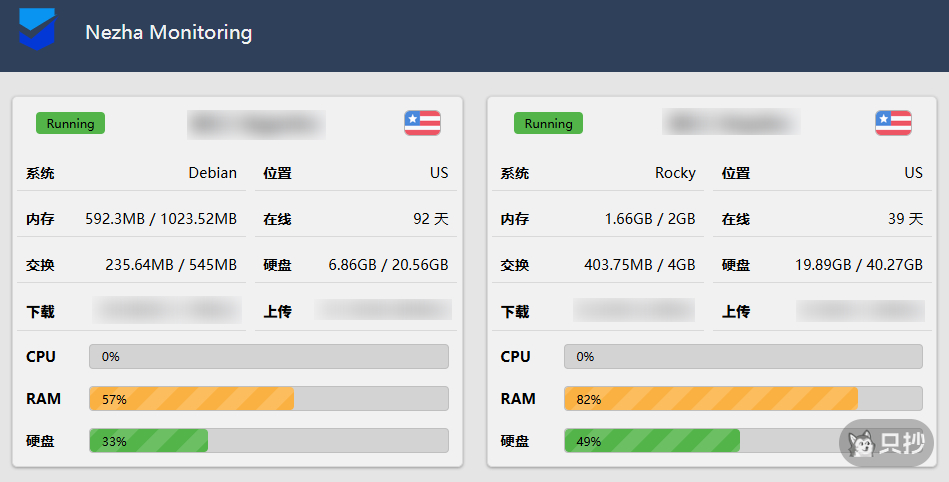This screenshot has width=949, height=482.
Task: Click the blurred server name on the Rocky card
Action: 731,122
